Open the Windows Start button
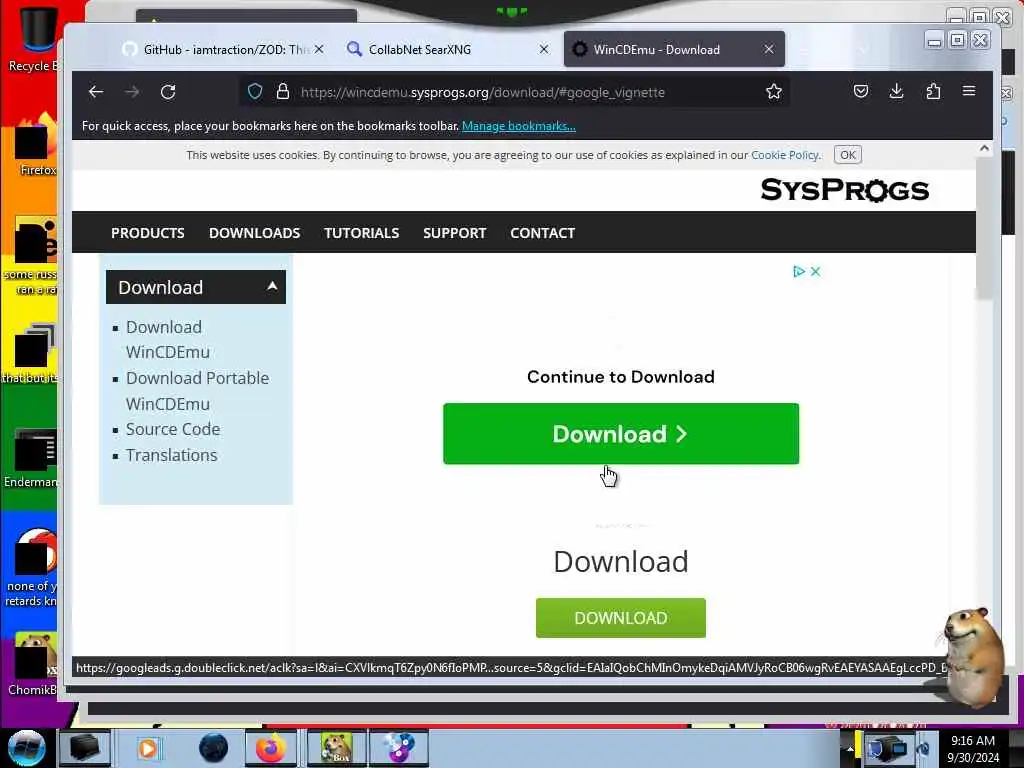 click(x=26, y=748)
